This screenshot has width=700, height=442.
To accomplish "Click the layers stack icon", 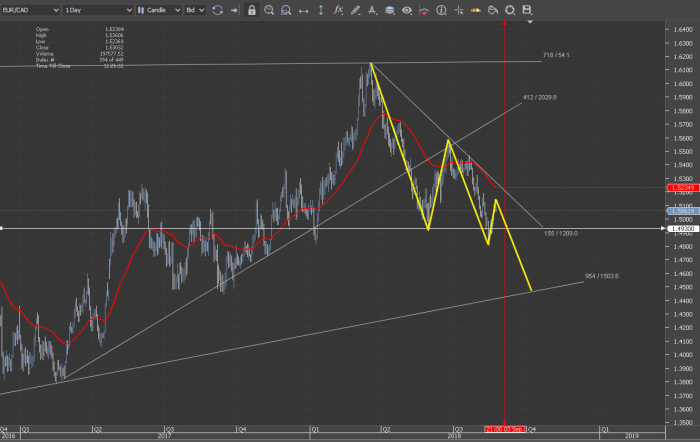I will pyautogui.click(x=390, y=10).
